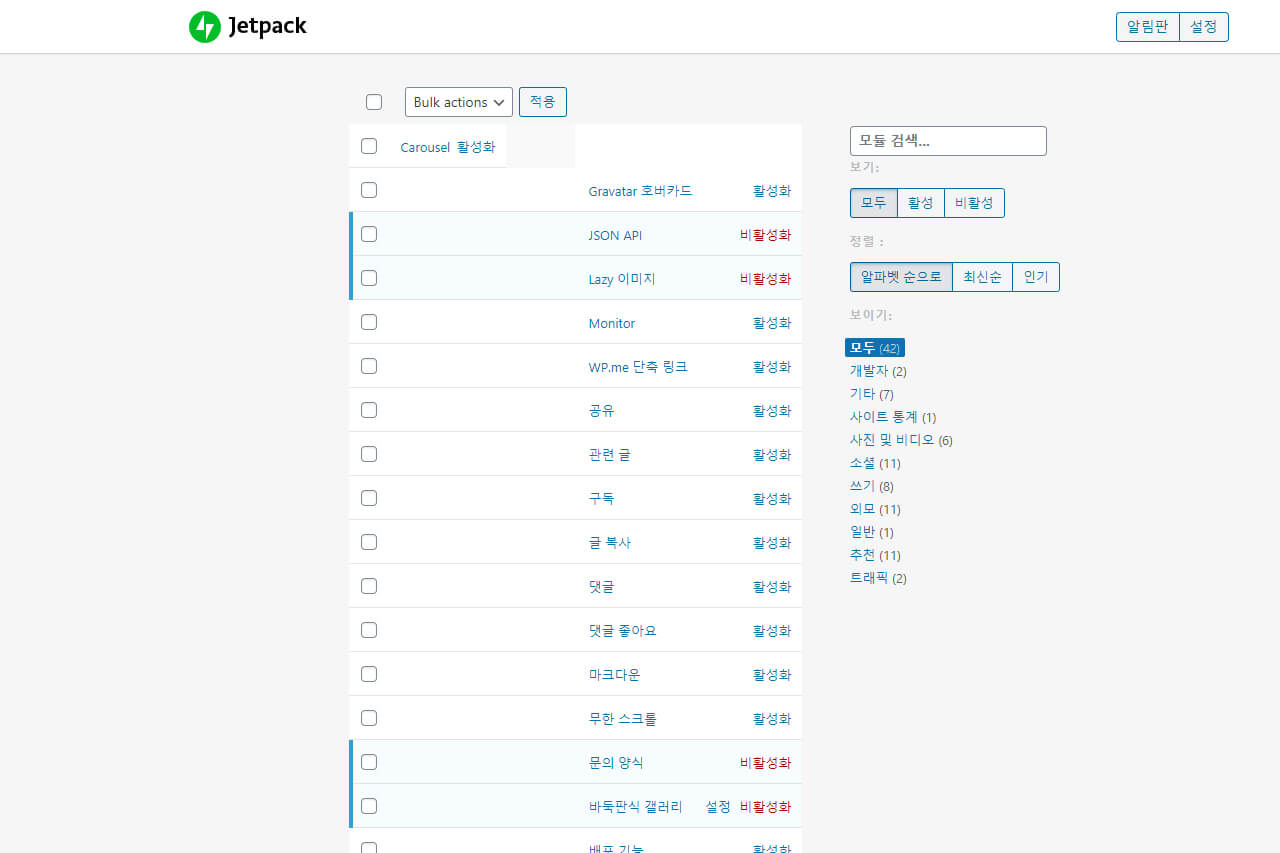Open the Carousel module link
This screenshot has width=1280, height=853.
[425, 147]
